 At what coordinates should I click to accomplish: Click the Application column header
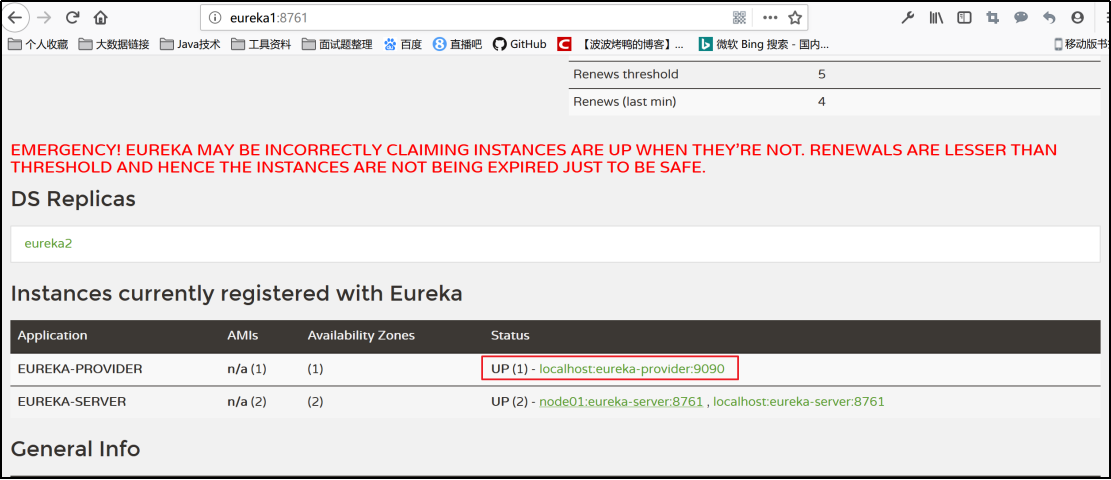[52, 335]
